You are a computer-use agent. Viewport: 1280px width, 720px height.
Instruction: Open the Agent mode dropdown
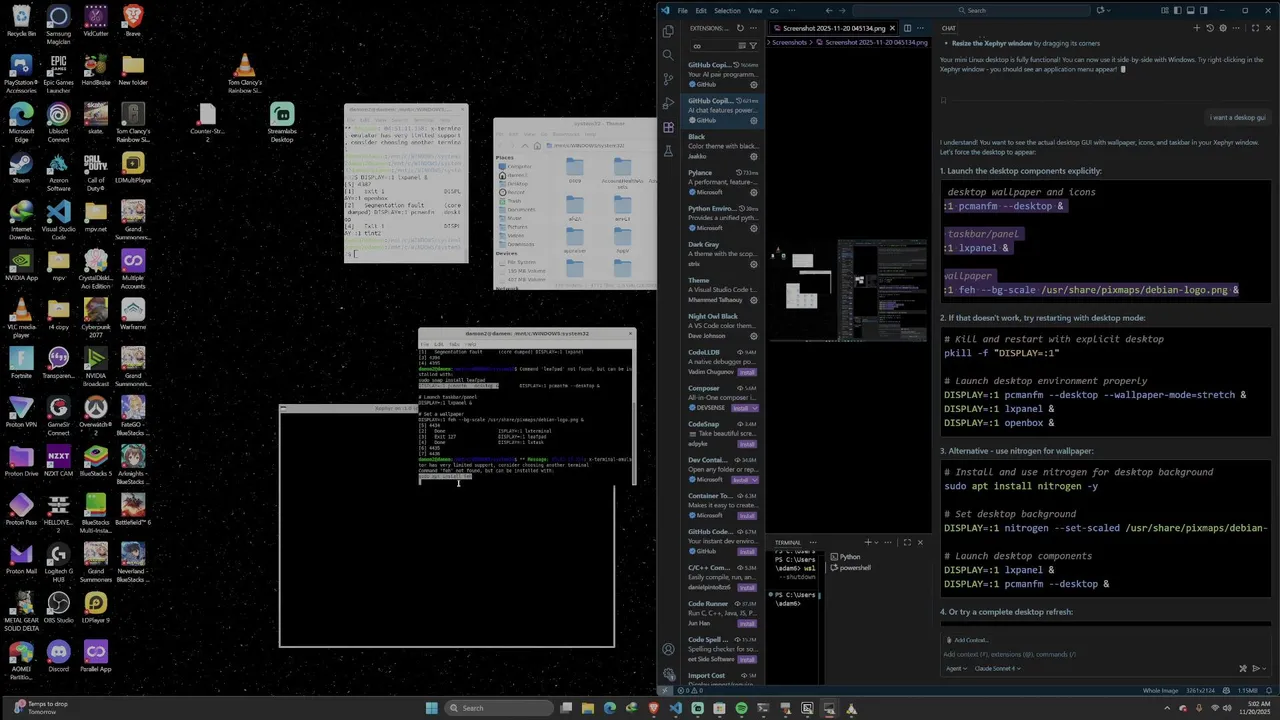tap(957, 668)
